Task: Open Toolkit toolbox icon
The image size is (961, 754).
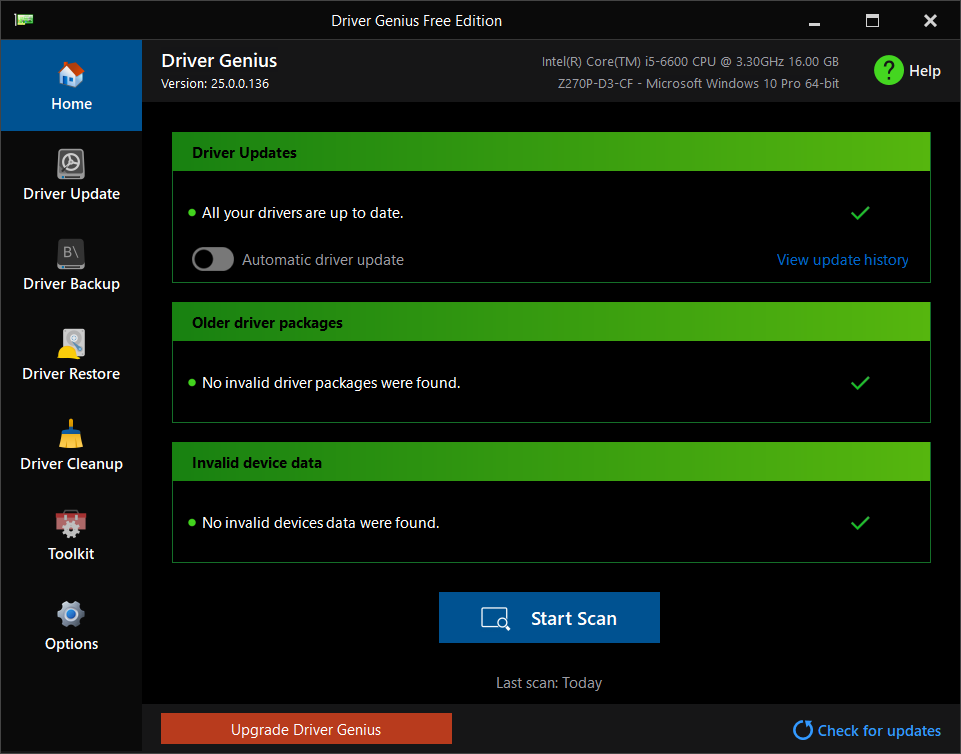Action: 71,524
